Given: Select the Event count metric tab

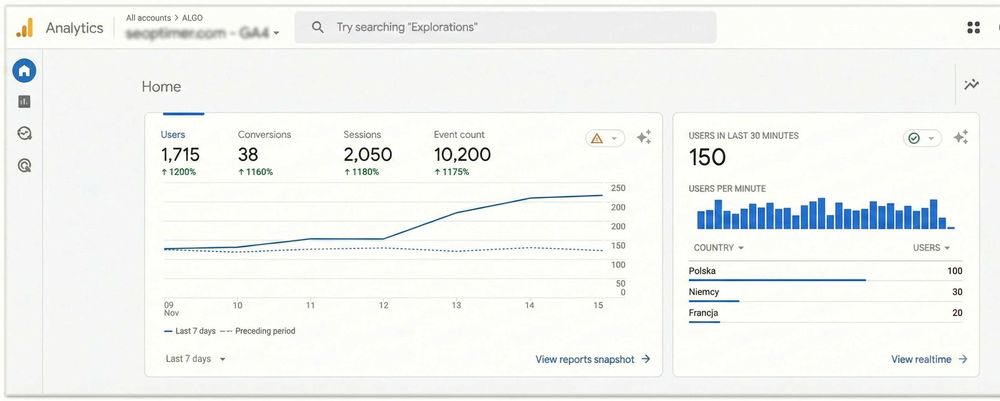Looking at the screenshot, I should click(x=461, y=154).
